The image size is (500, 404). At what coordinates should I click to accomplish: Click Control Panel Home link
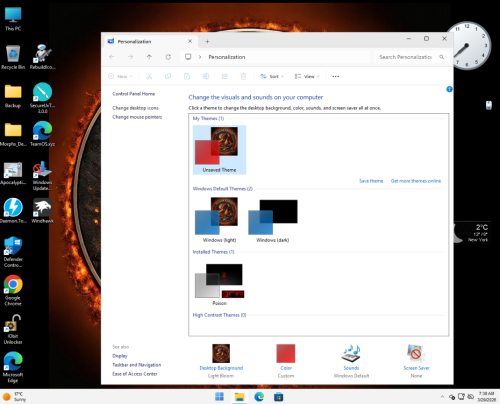point(133,94)
